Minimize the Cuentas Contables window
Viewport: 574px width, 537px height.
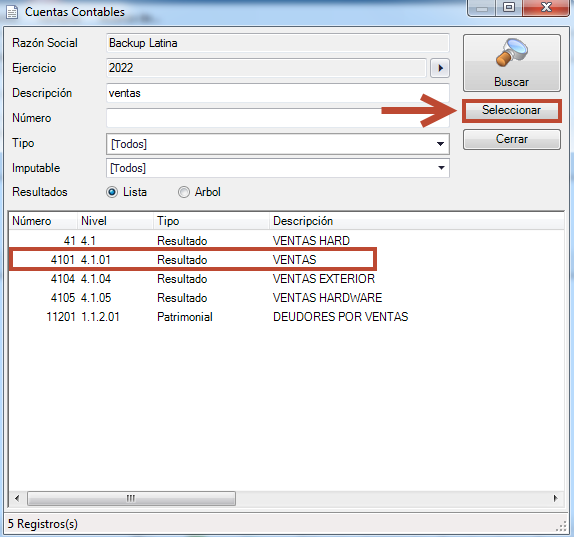pyautogui.click(x=482, y=8)
